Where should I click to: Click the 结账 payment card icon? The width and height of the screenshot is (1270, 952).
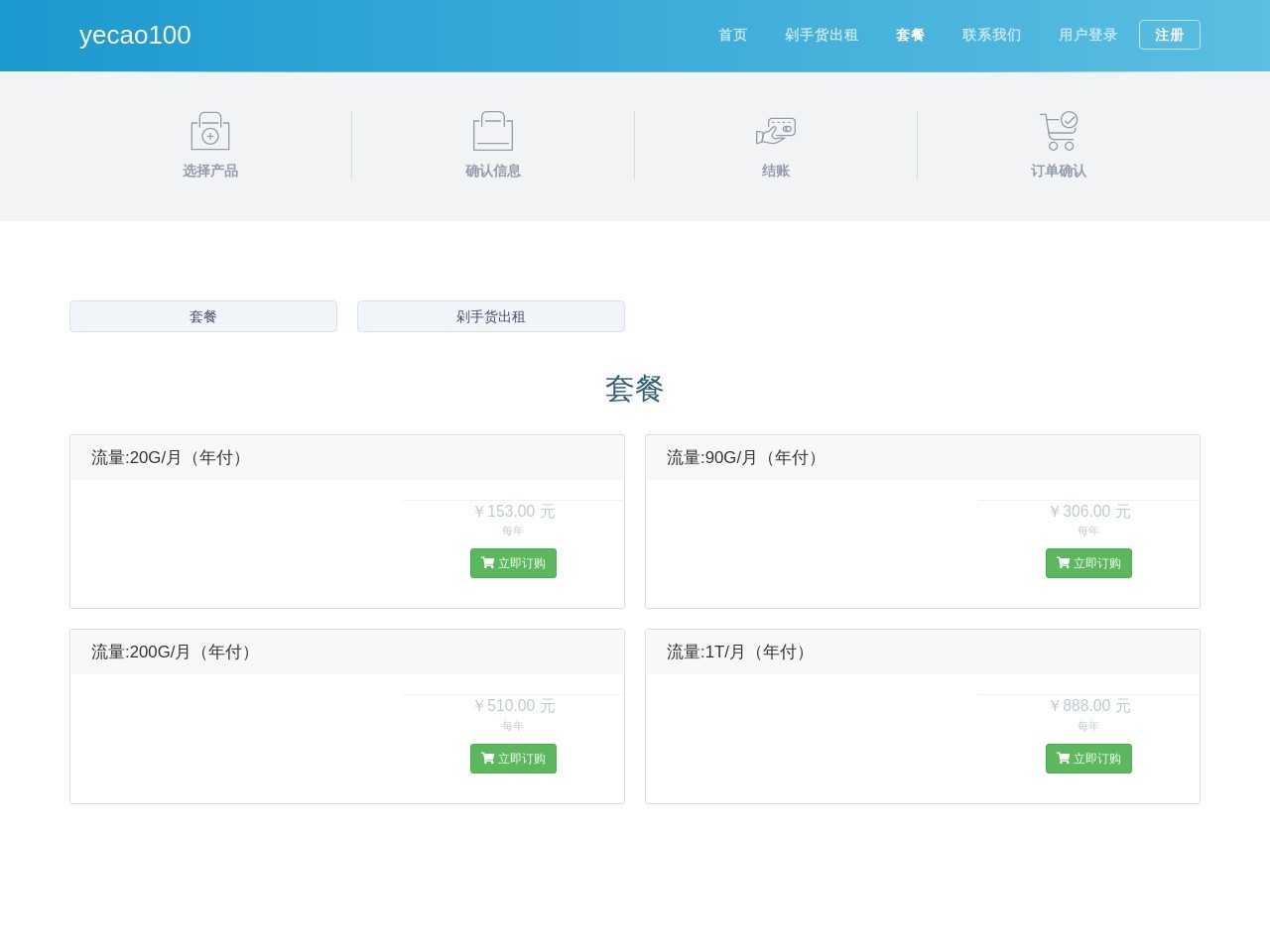coord(776,131)
